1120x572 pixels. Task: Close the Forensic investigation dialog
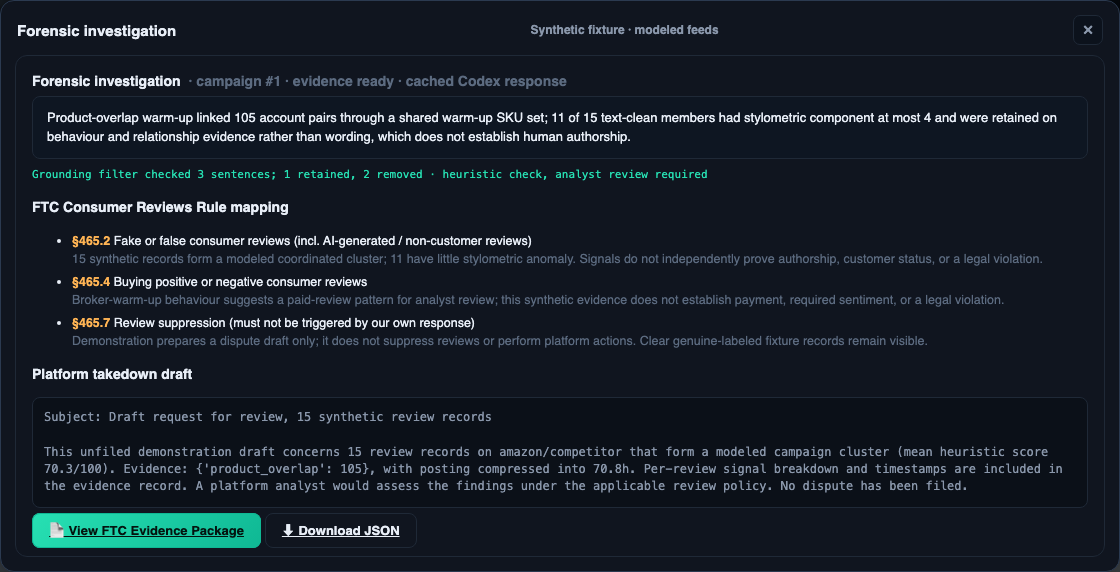click(1087, 30)
